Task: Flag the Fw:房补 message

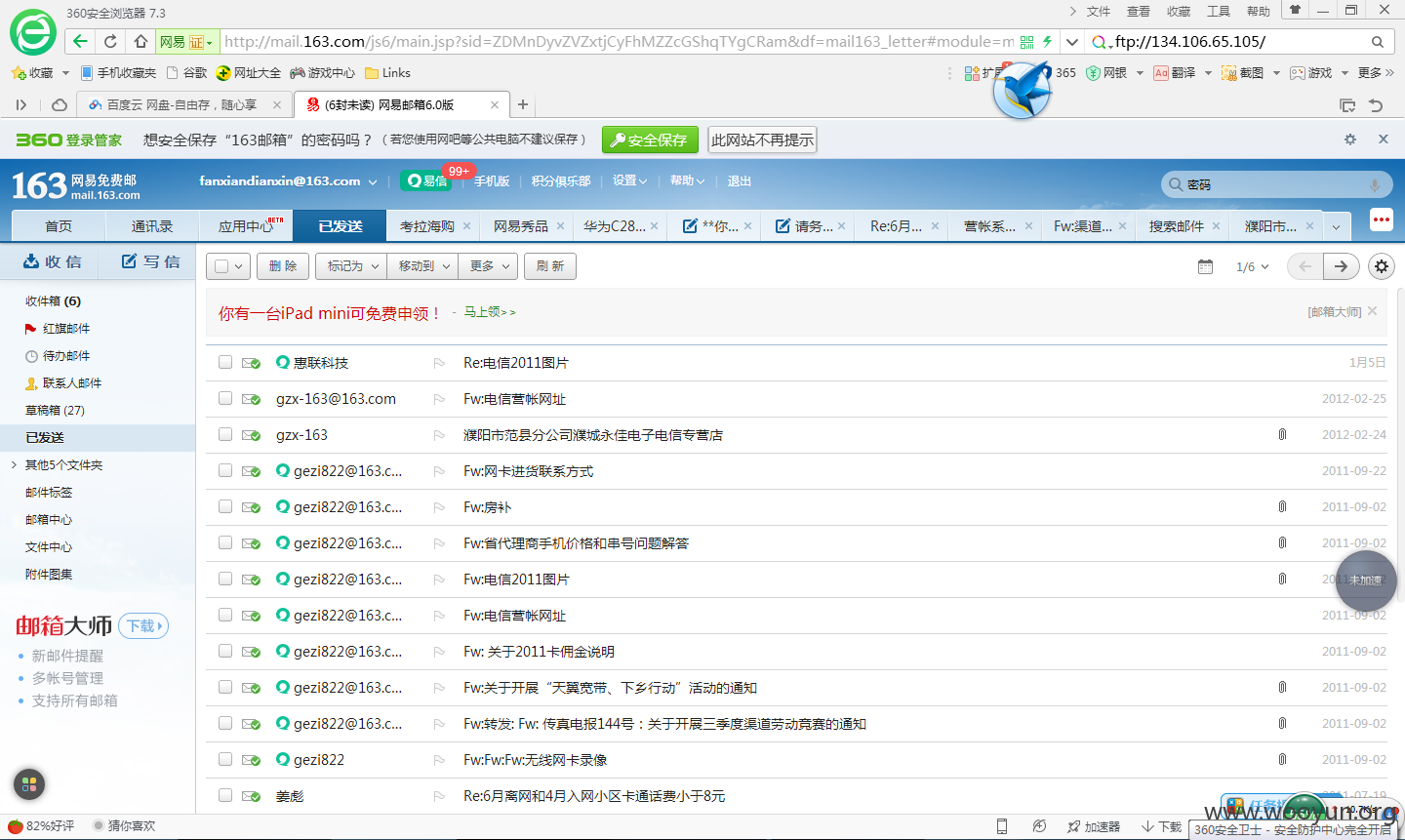Action: pyautogui.click(x=439, y=507)
